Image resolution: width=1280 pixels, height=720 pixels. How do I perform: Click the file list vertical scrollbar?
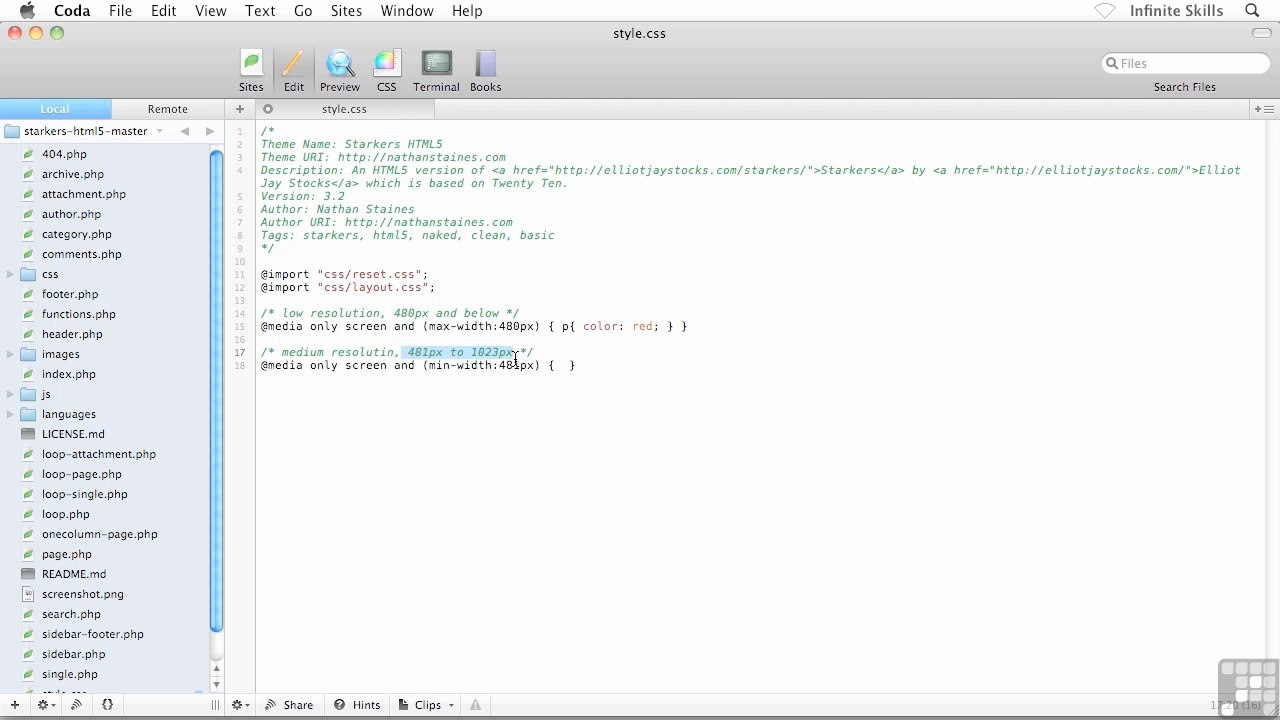[216, 390]
